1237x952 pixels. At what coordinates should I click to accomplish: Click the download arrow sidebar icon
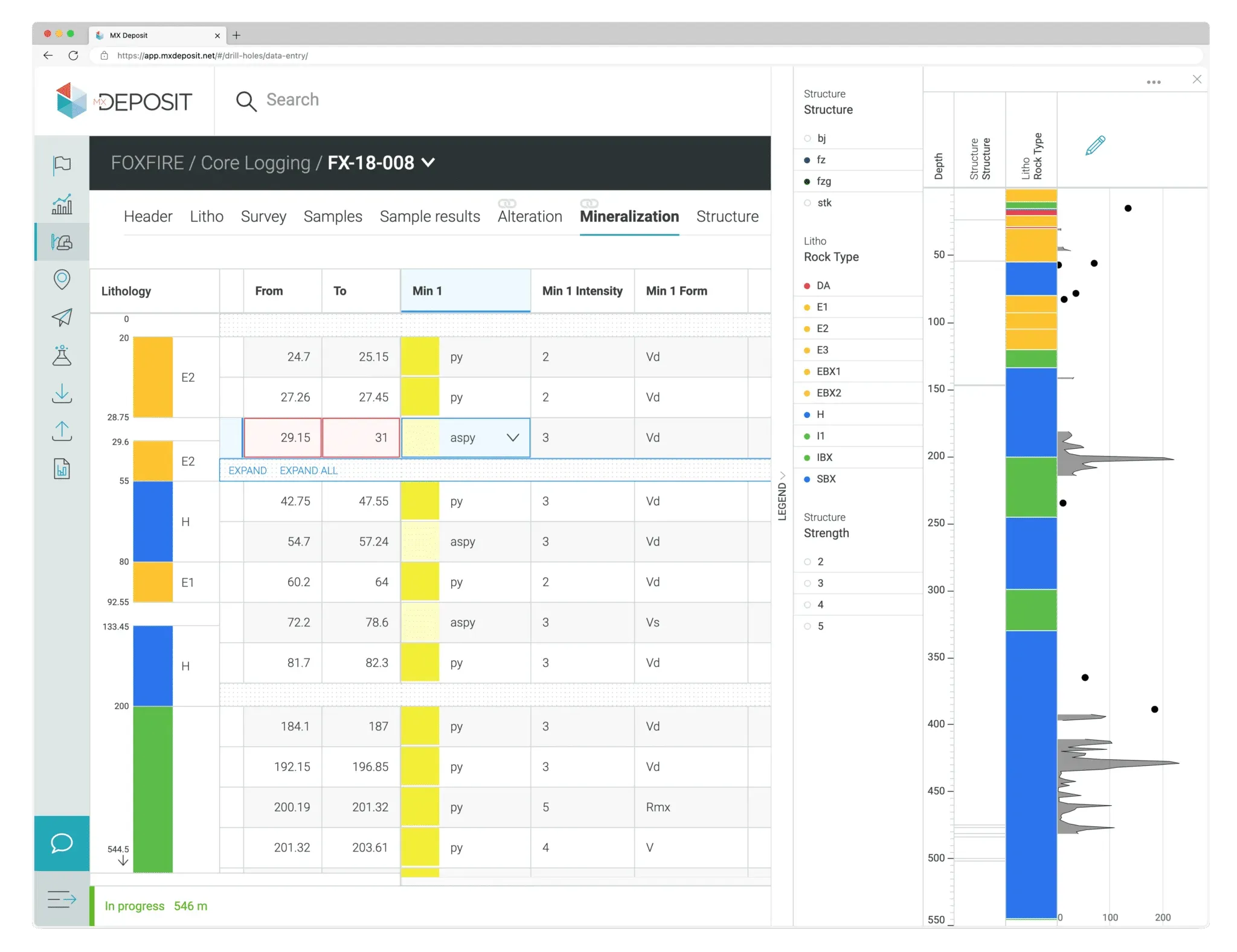coord(62,394)
